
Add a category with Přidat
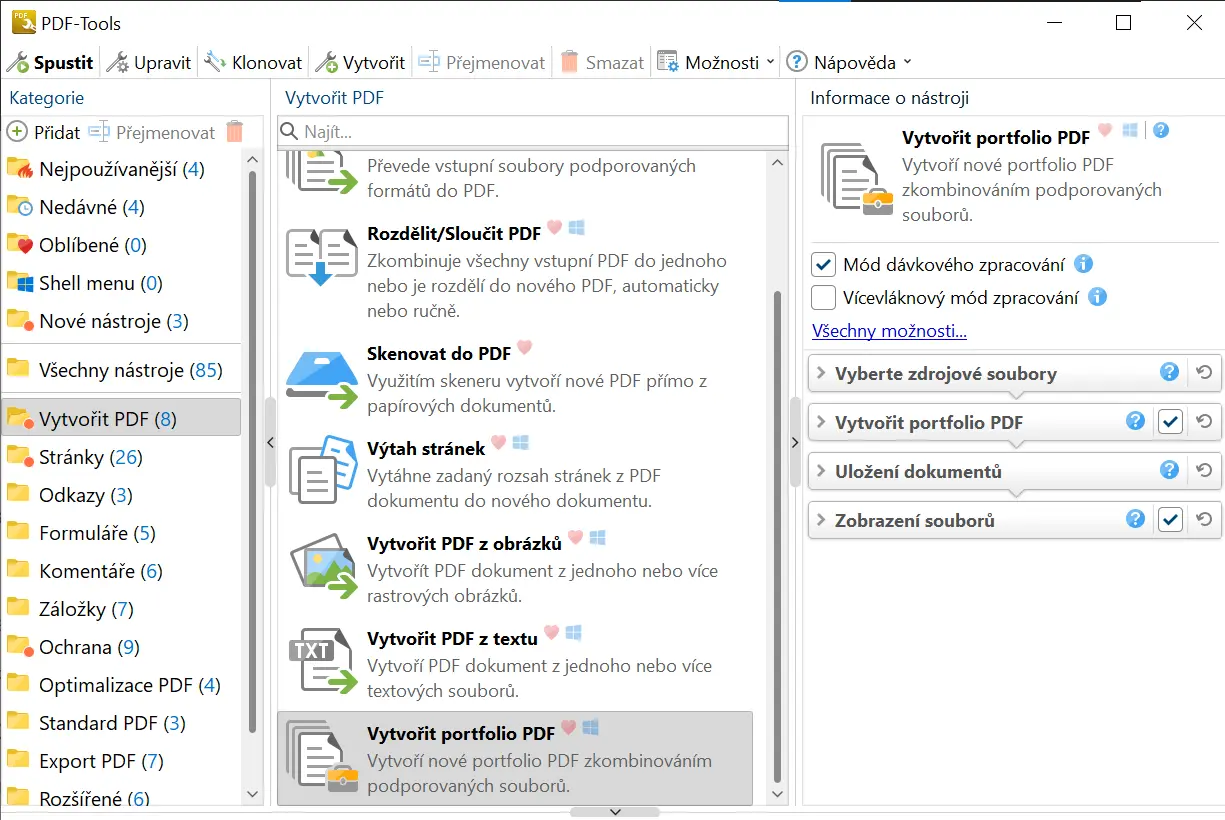point(44,132)
